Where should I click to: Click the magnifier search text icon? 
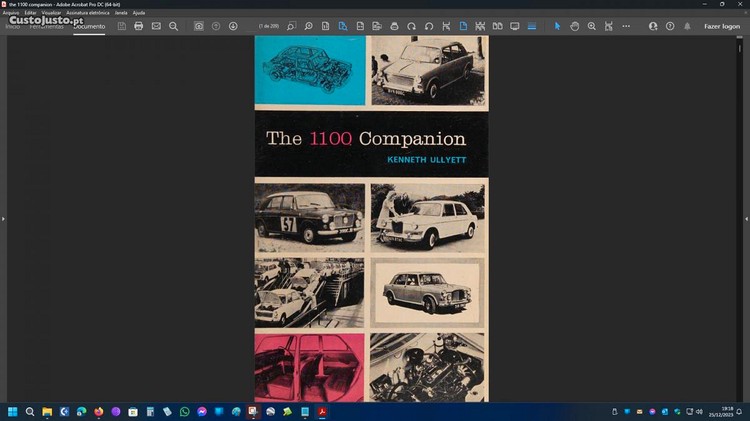(173, 26)
